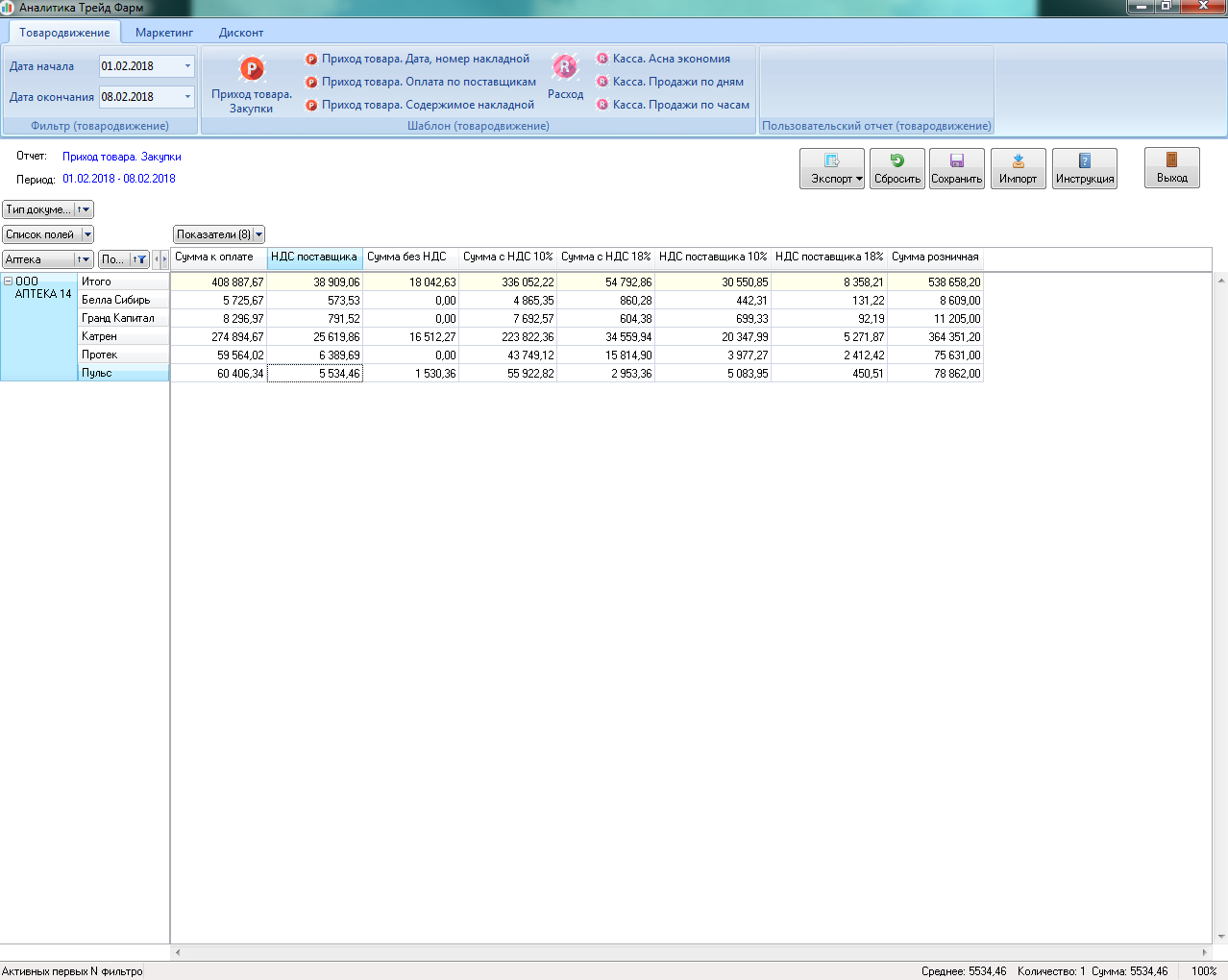Click the filter funnel on По... field
Viewport: 1228px width, 980px height.
(x=141, y=259)
